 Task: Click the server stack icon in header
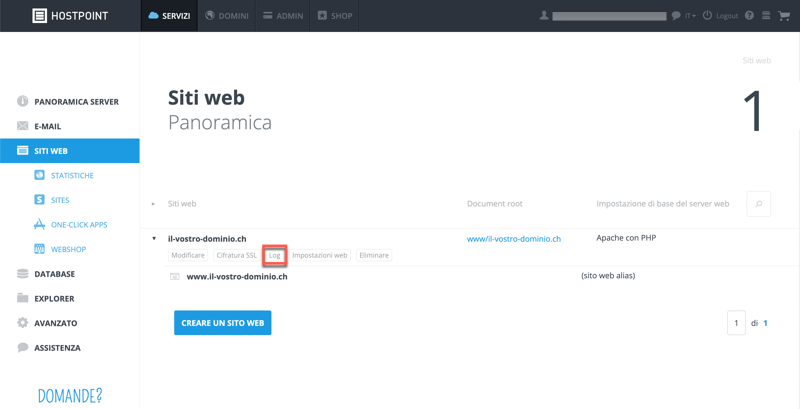pos(766,15)
